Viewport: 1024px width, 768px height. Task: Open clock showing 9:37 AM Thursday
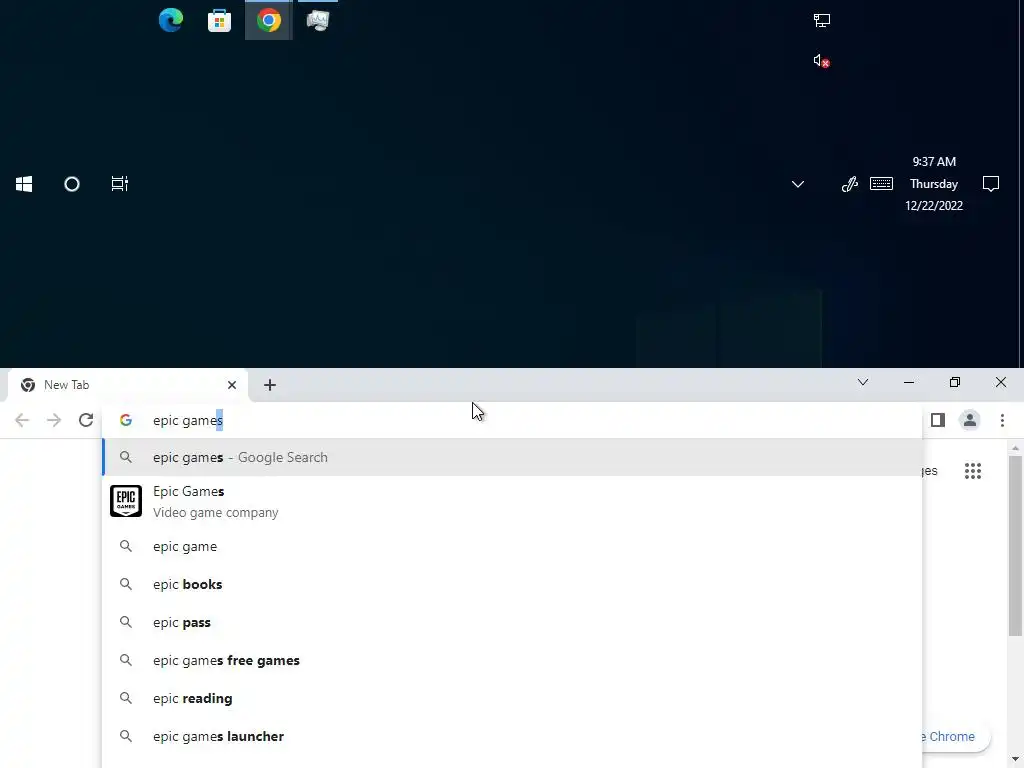934,184
